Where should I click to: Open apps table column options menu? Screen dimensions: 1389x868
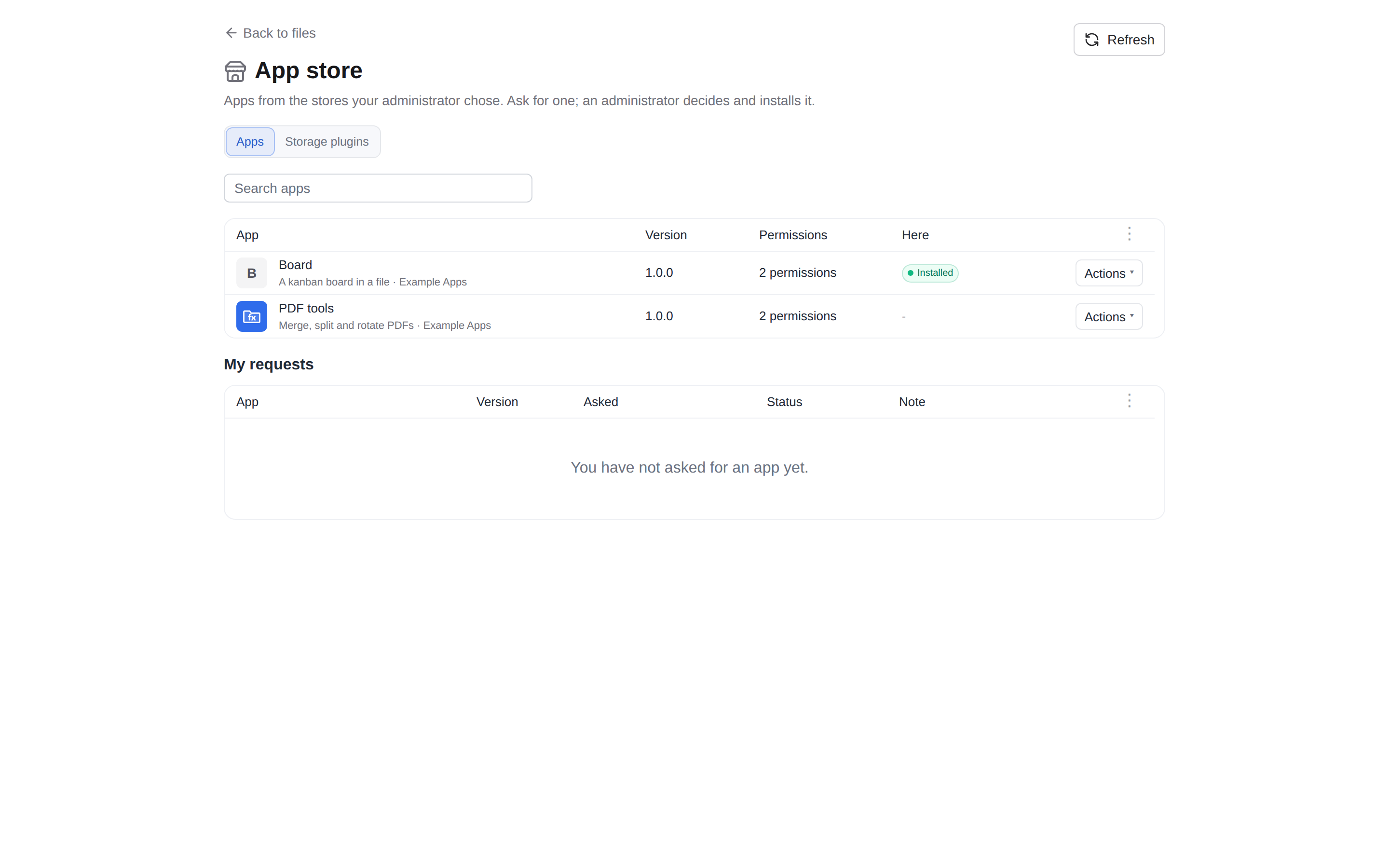(1129, 234)
